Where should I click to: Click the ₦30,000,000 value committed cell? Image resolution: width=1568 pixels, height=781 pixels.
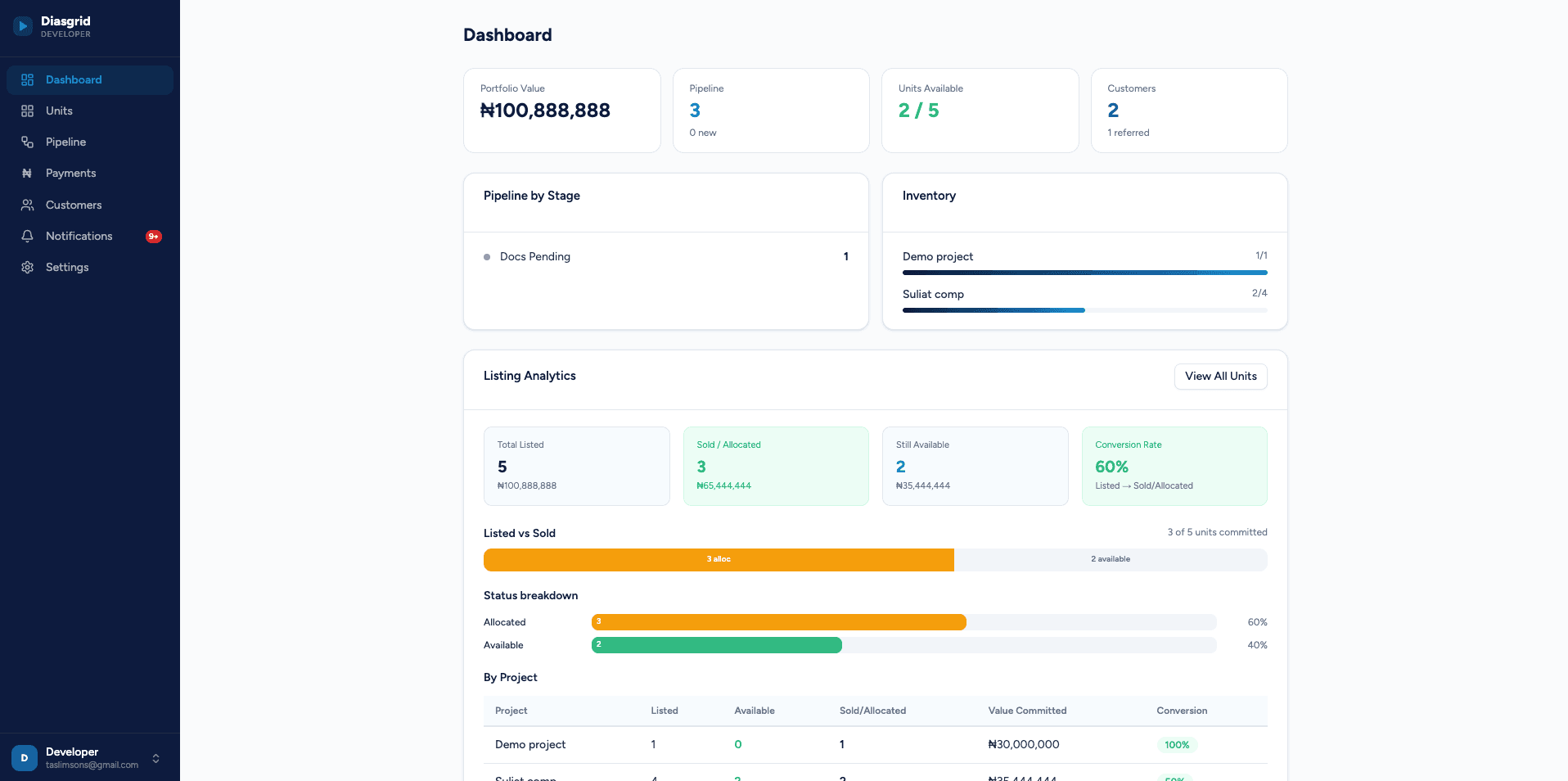[1024, 744]
